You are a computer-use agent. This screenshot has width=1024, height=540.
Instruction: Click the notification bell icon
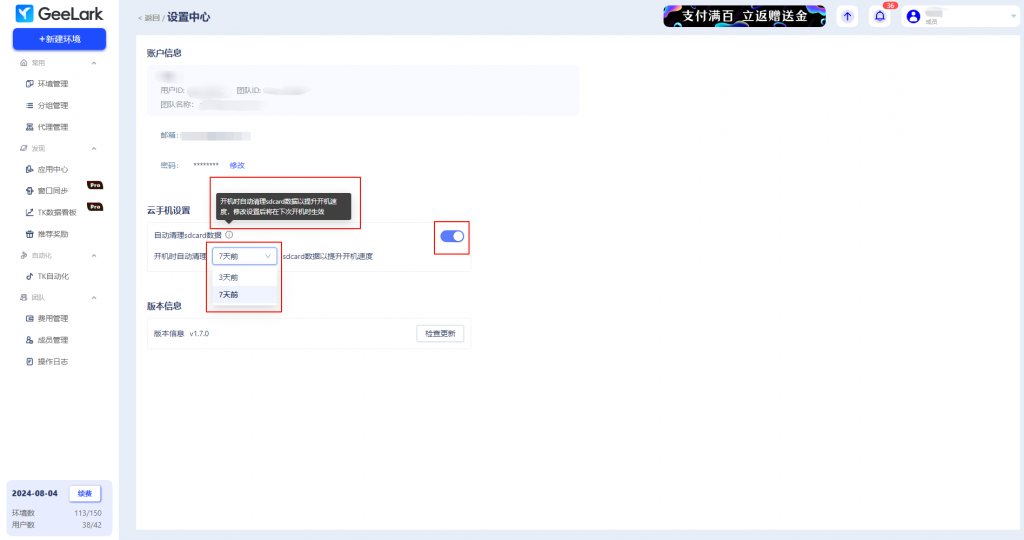[880, 16]
